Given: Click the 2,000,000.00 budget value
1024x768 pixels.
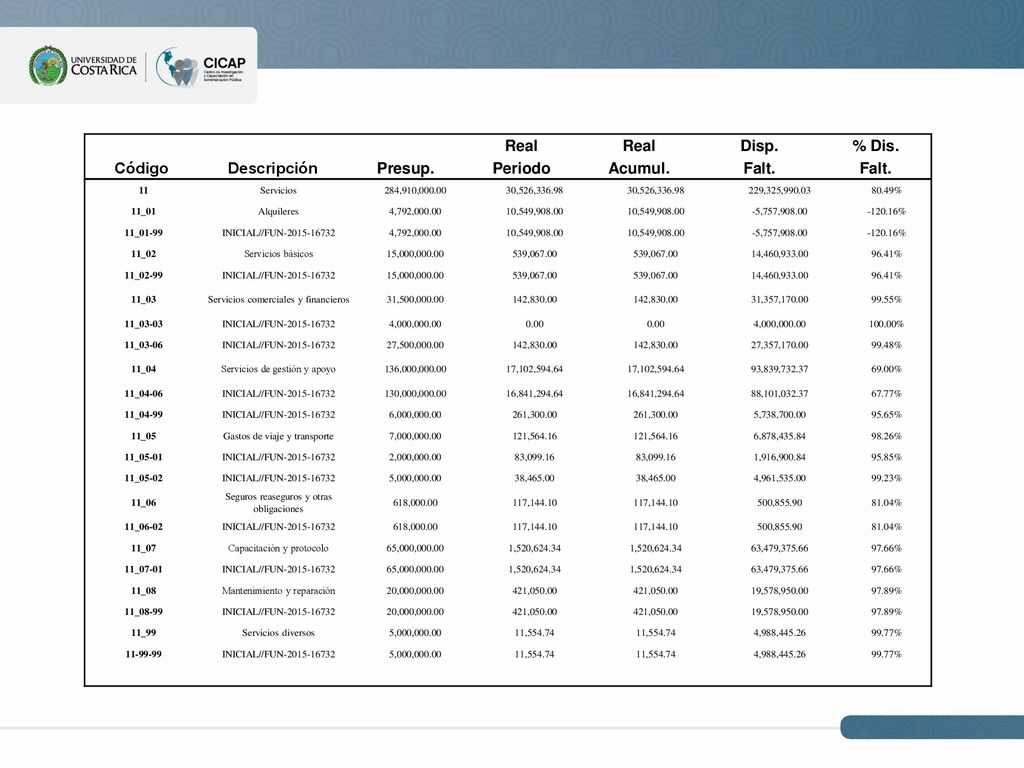Looking at the screenshot, I should click(415, 457).
